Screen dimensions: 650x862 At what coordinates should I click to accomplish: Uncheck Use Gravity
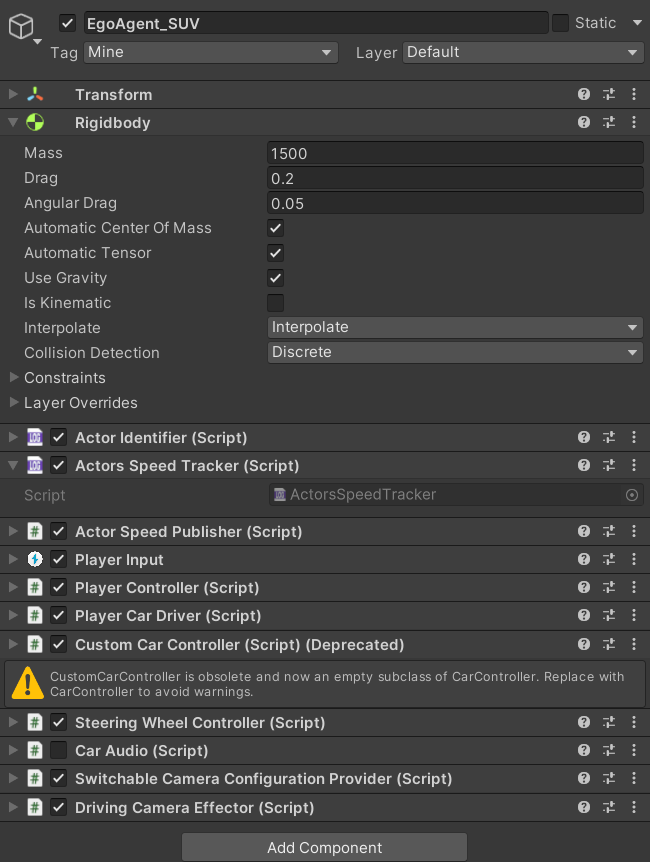pyautogui.click(x=276, y=278)
